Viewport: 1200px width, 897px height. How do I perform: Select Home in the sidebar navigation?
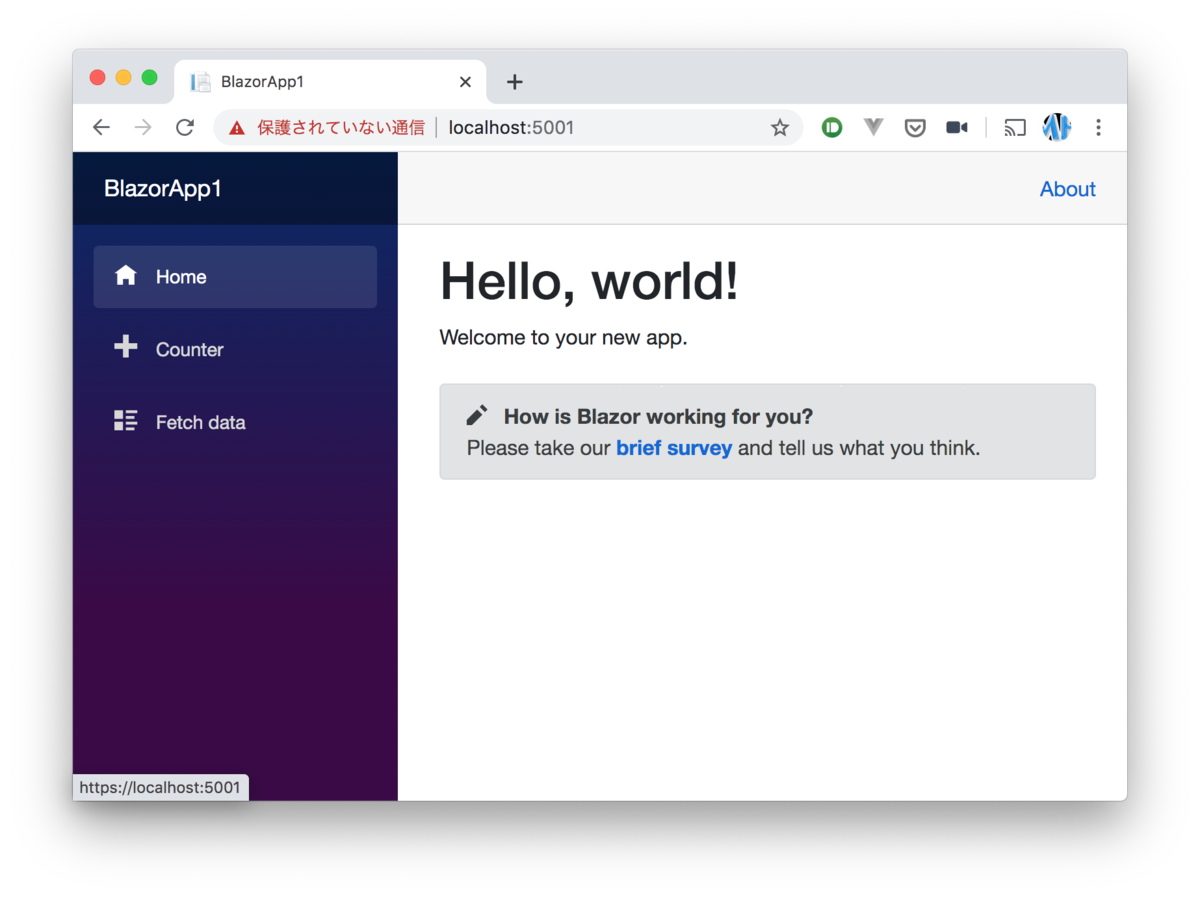235,277
